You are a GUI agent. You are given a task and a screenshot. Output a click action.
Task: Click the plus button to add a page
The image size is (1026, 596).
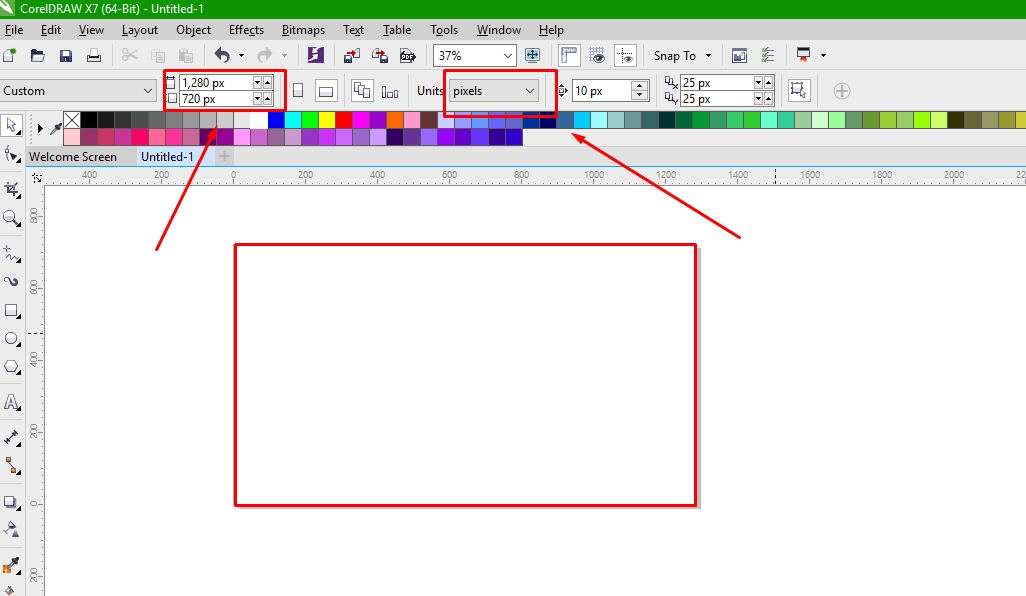point(224,156)
